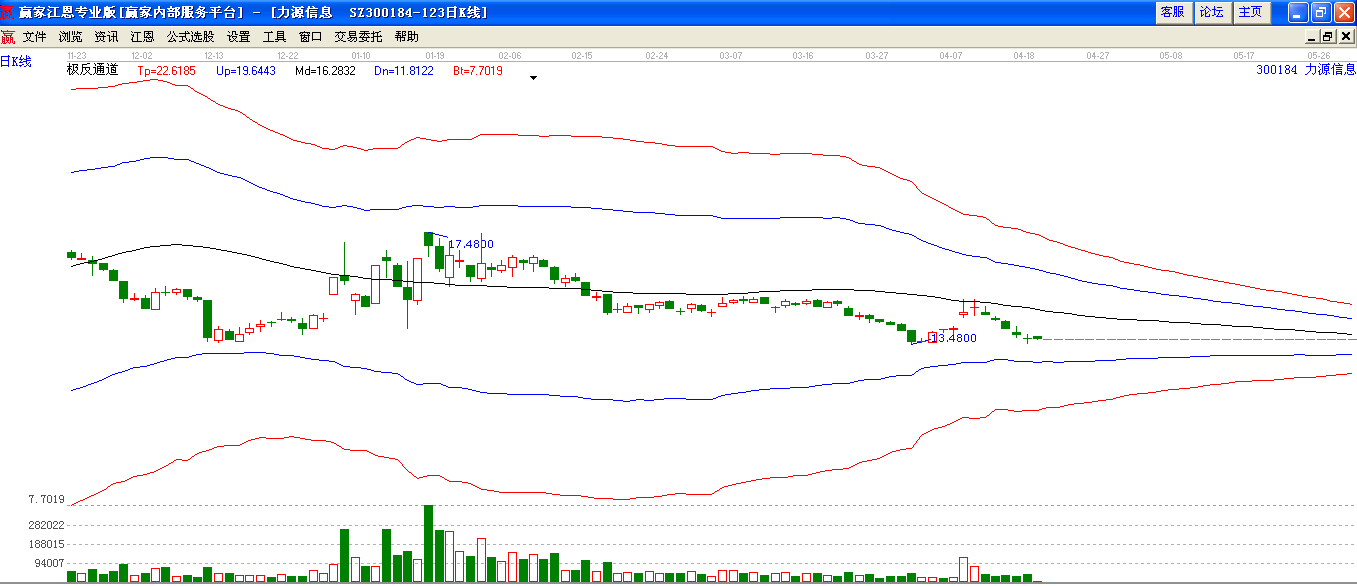Click the 04-27 date marker

coord(1098,56)
